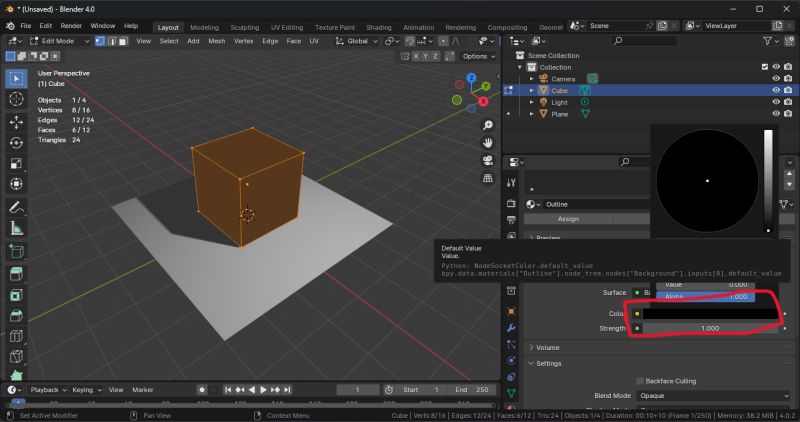This screenshot has height=422, width=800.
Task: Open the Modifiers wrench tab in Properties
Action: click(511, 328)
